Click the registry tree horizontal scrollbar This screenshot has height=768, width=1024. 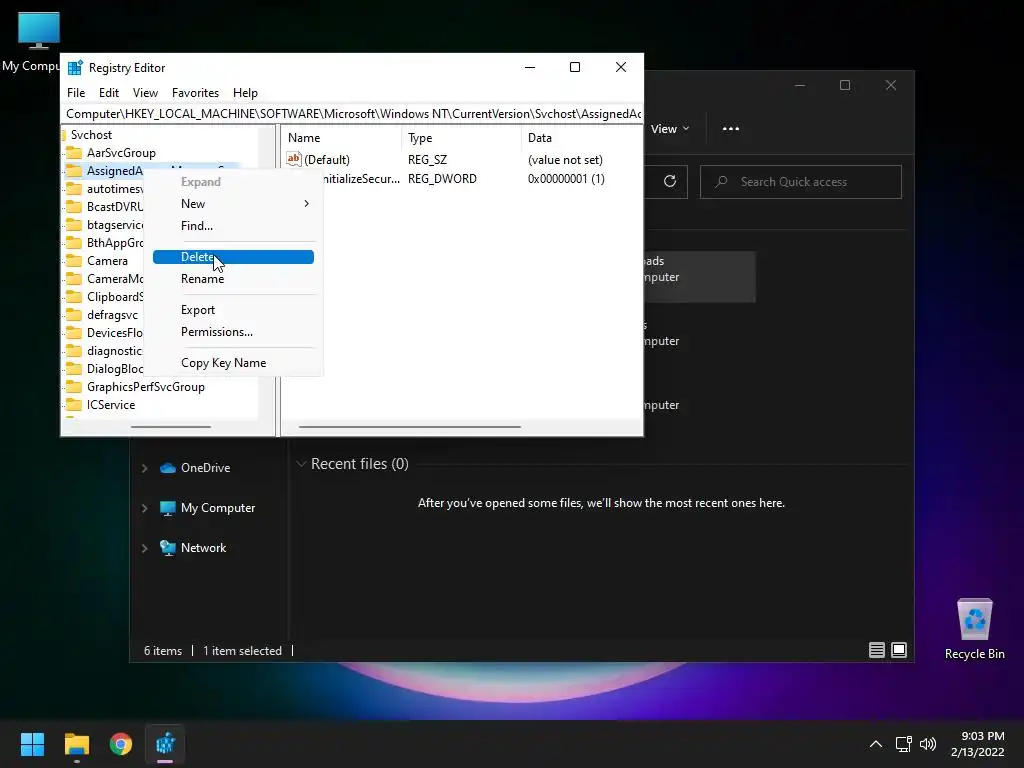coord(170,426)
